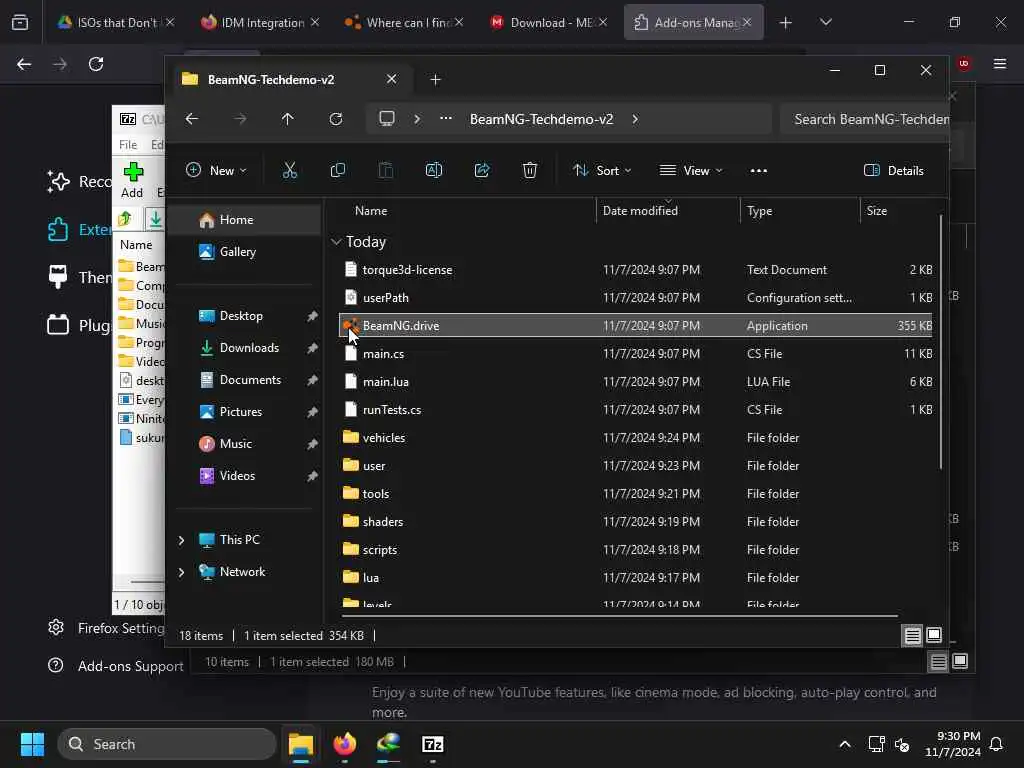Toggle the Details pane button
This screenshot has height=768, width=1024.
(x=893, y=170)
